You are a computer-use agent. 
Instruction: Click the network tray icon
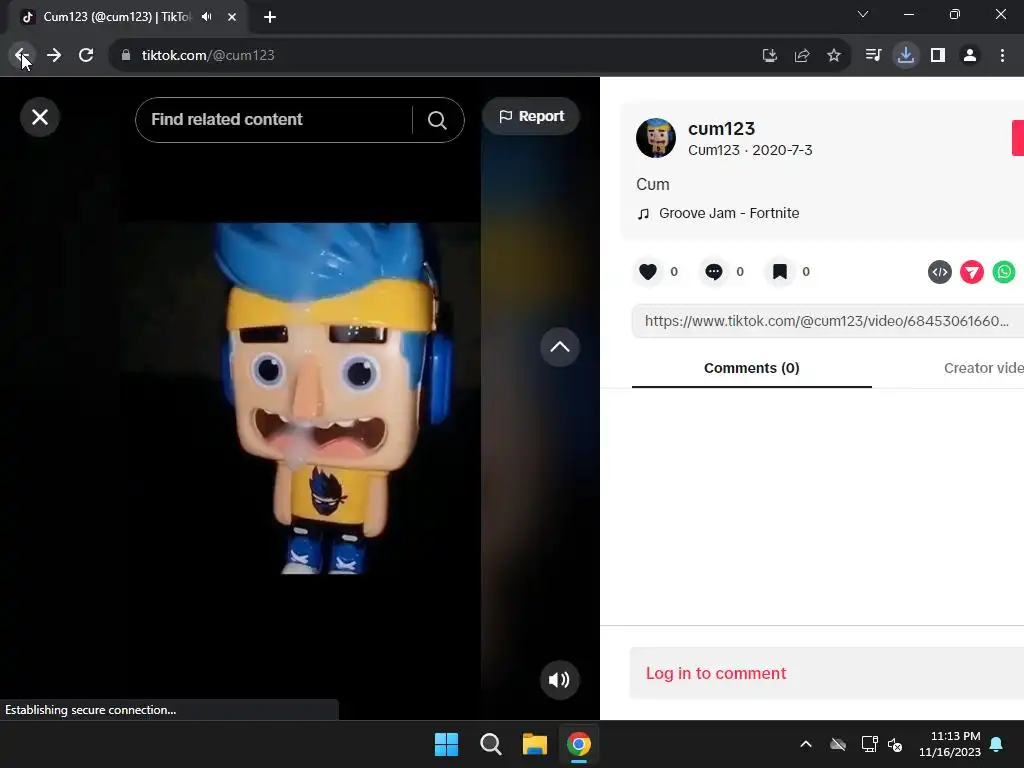click(x=869, y=744)
